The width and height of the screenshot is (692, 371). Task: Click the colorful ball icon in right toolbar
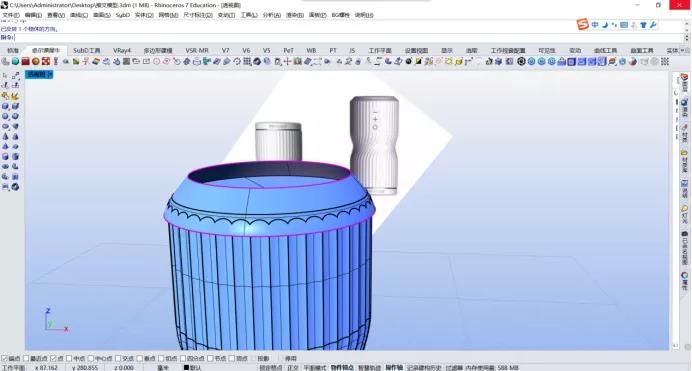click(x=632, y=61)
